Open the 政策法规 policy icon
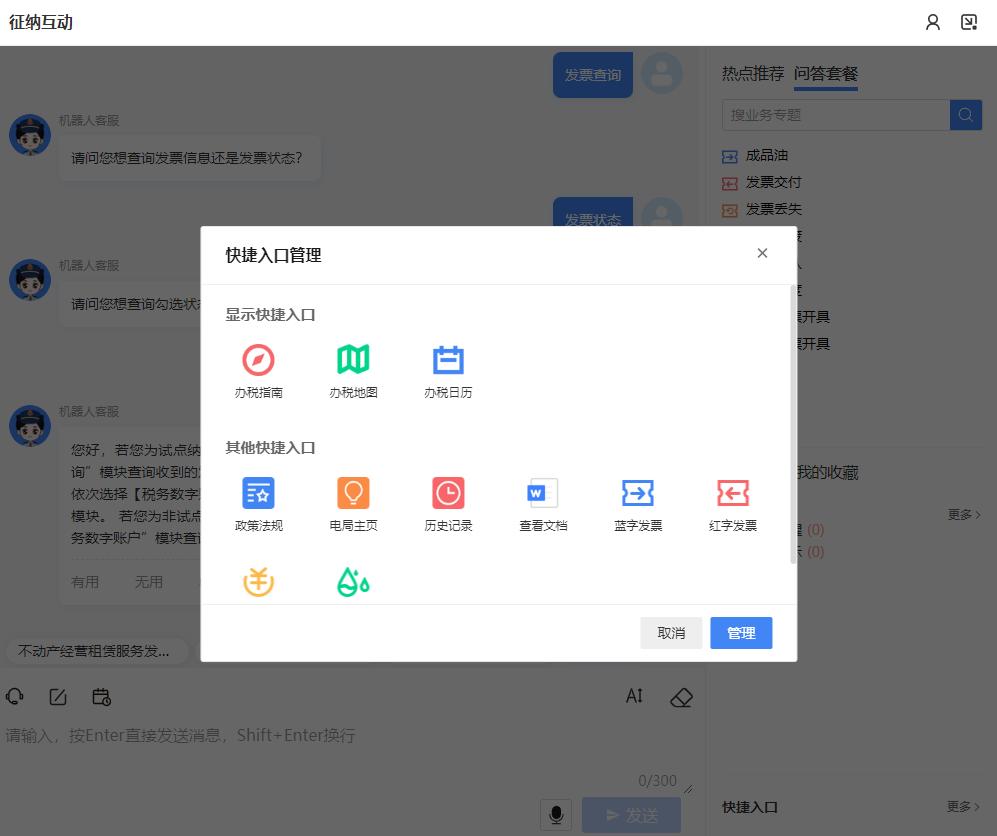Viewport: 997px width, 836px height. tap(258, 493)
